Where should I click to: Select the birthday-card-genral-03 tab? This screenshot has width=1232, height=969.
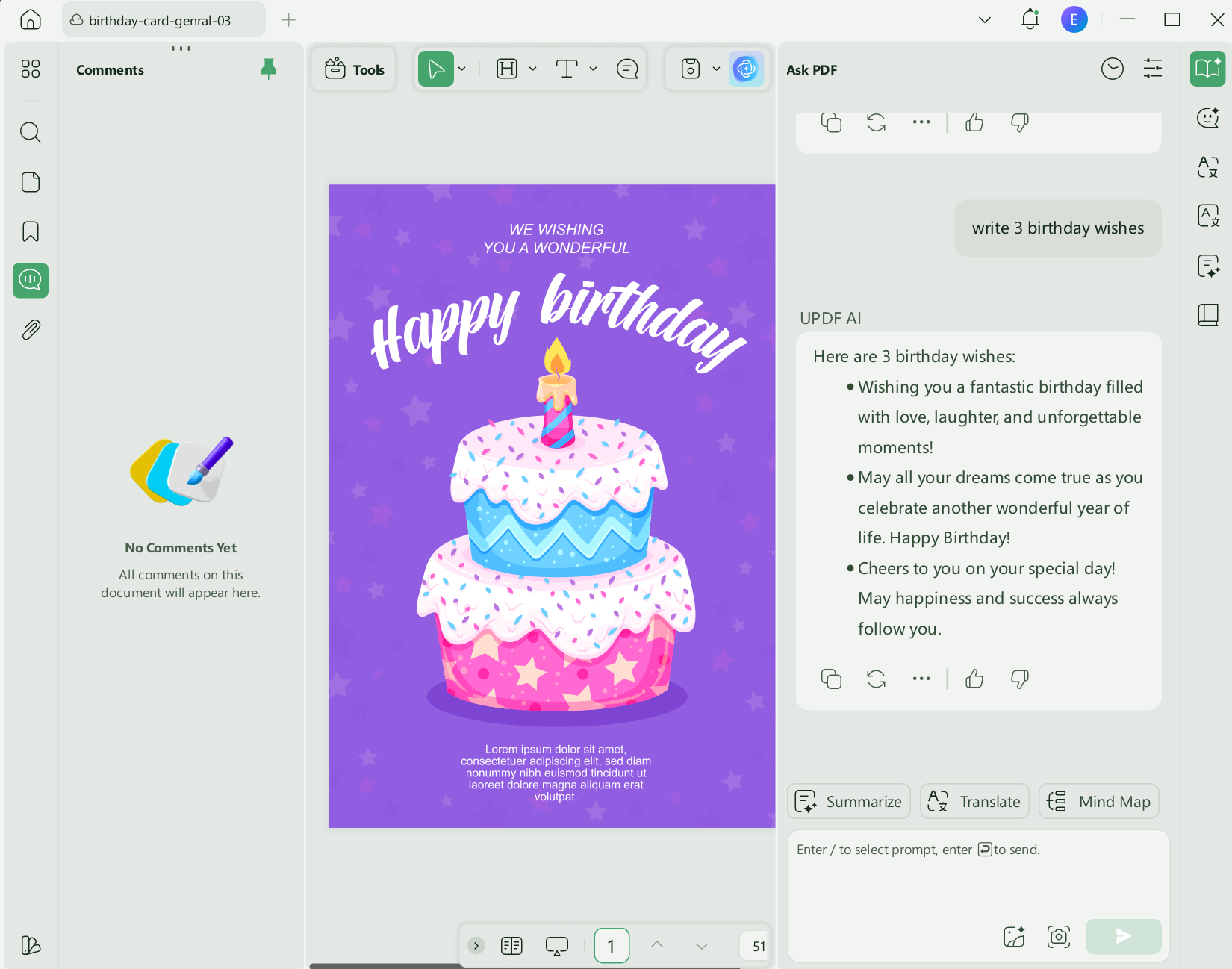pos(163,20)
